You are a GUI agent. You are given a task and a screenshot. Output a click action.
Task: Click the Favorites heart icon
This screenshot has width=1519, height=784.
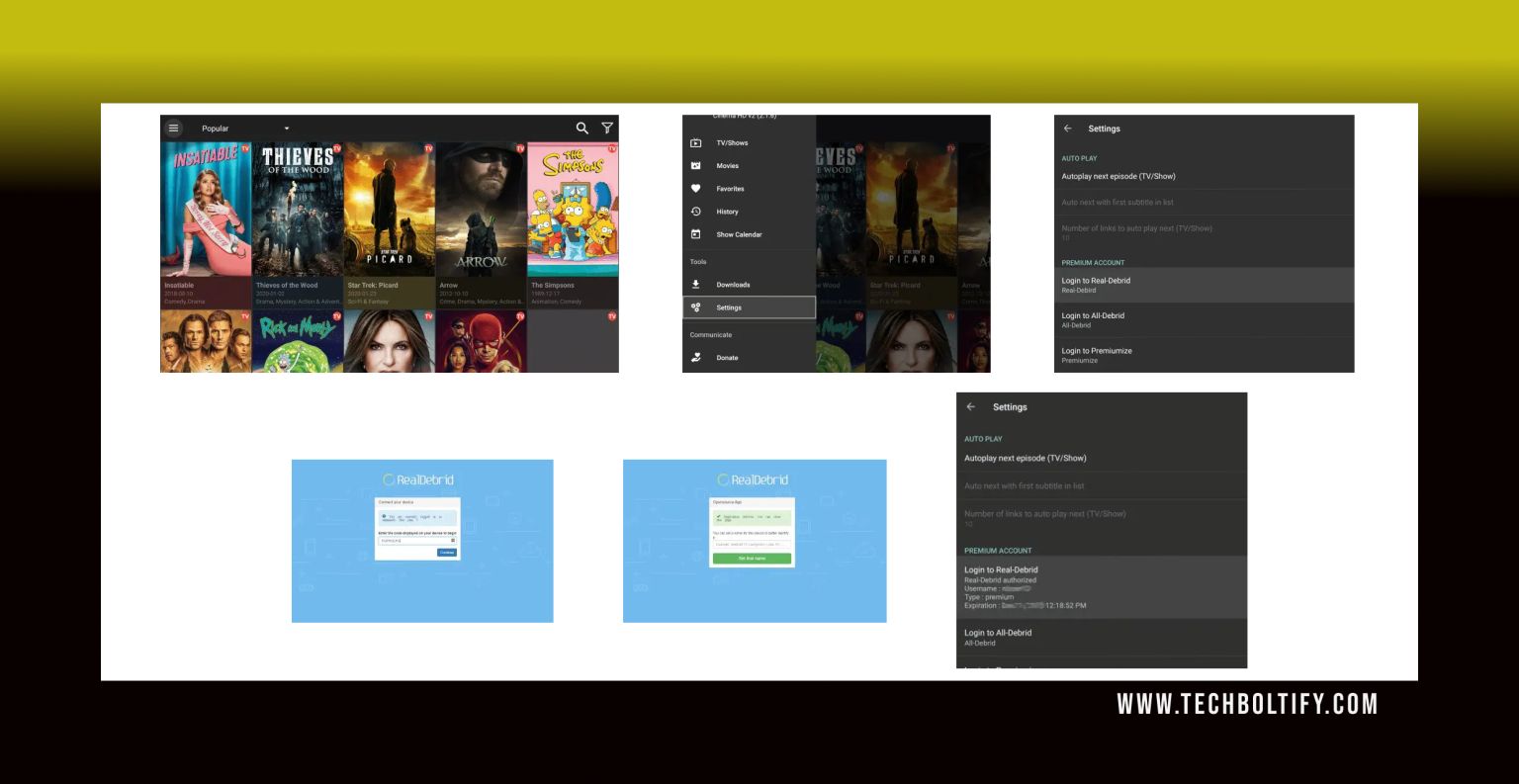point(696,189)
